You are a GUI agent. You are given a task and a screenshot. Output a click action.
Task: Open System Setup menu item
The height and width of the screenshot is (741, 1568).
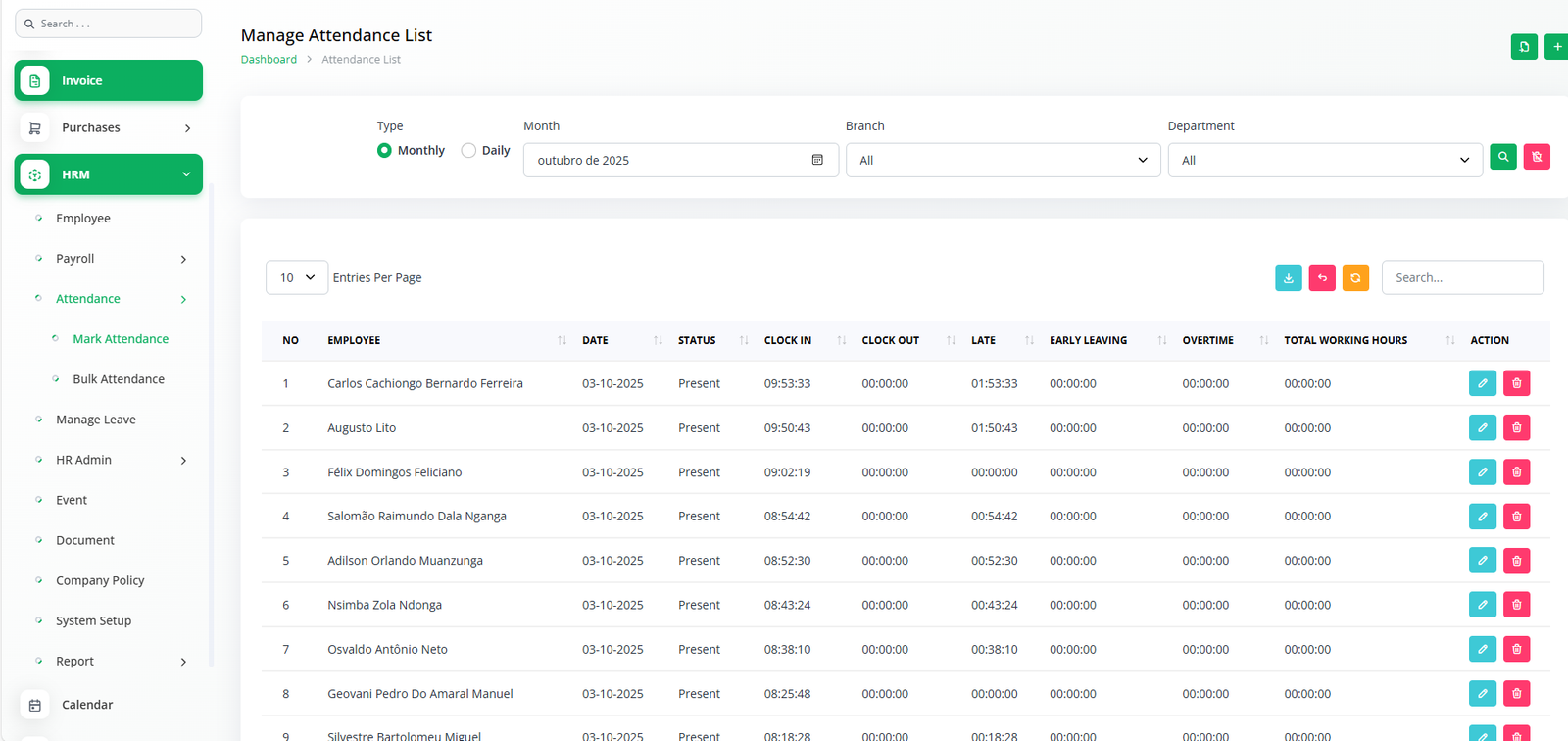(93, 620)
